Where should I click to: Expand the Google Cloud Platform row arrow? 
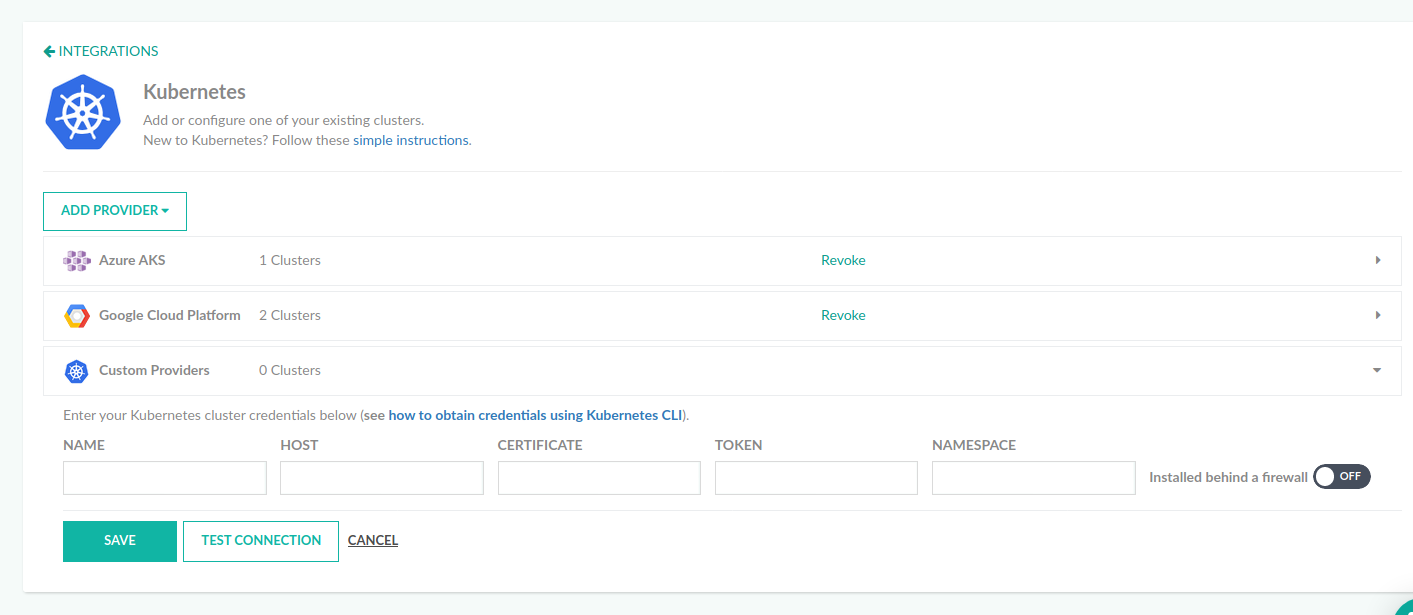pyautogui.click(x=1377, y=315)
